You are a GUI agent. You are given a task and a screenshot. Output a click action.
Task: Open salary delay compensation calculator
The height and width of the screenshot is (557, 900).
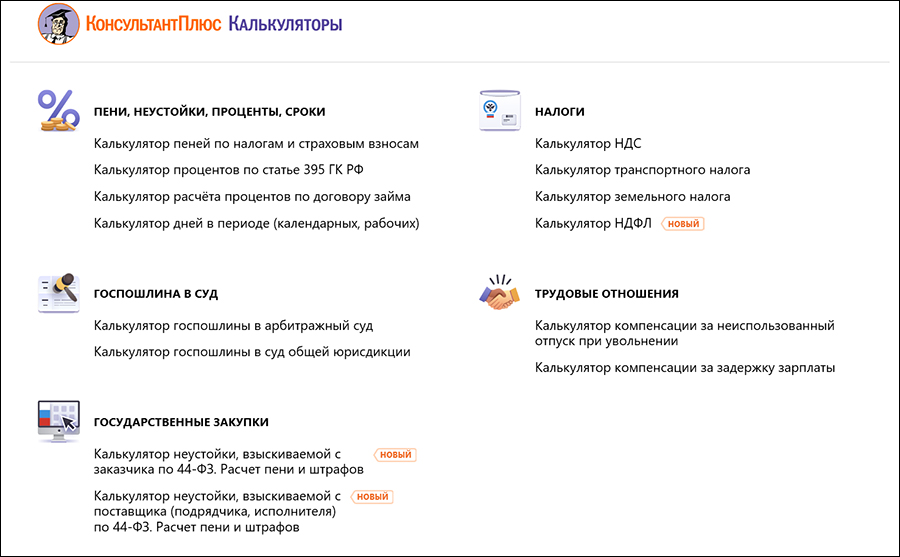coord(685,368)
